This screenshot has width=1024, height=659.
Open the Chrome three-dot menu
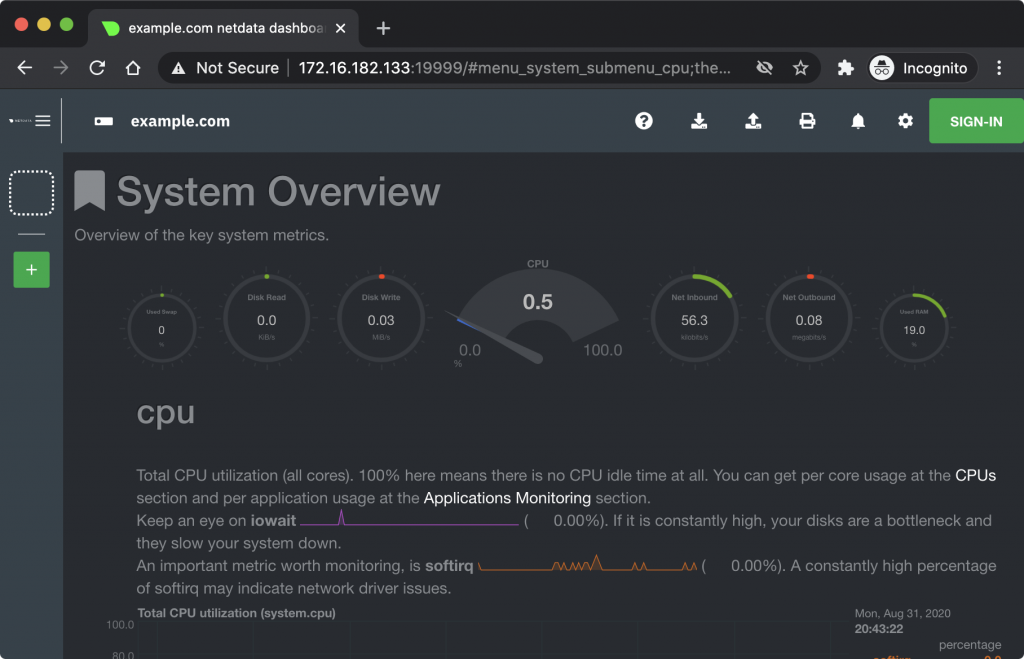tap(999, 68)
